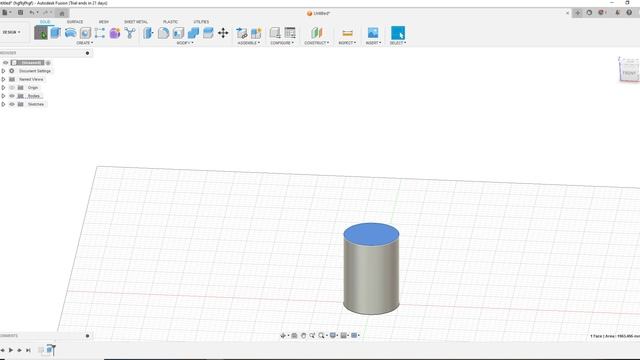Activate the root component radio button
This screenshot has width=640, height=360.
click(48, 63)
